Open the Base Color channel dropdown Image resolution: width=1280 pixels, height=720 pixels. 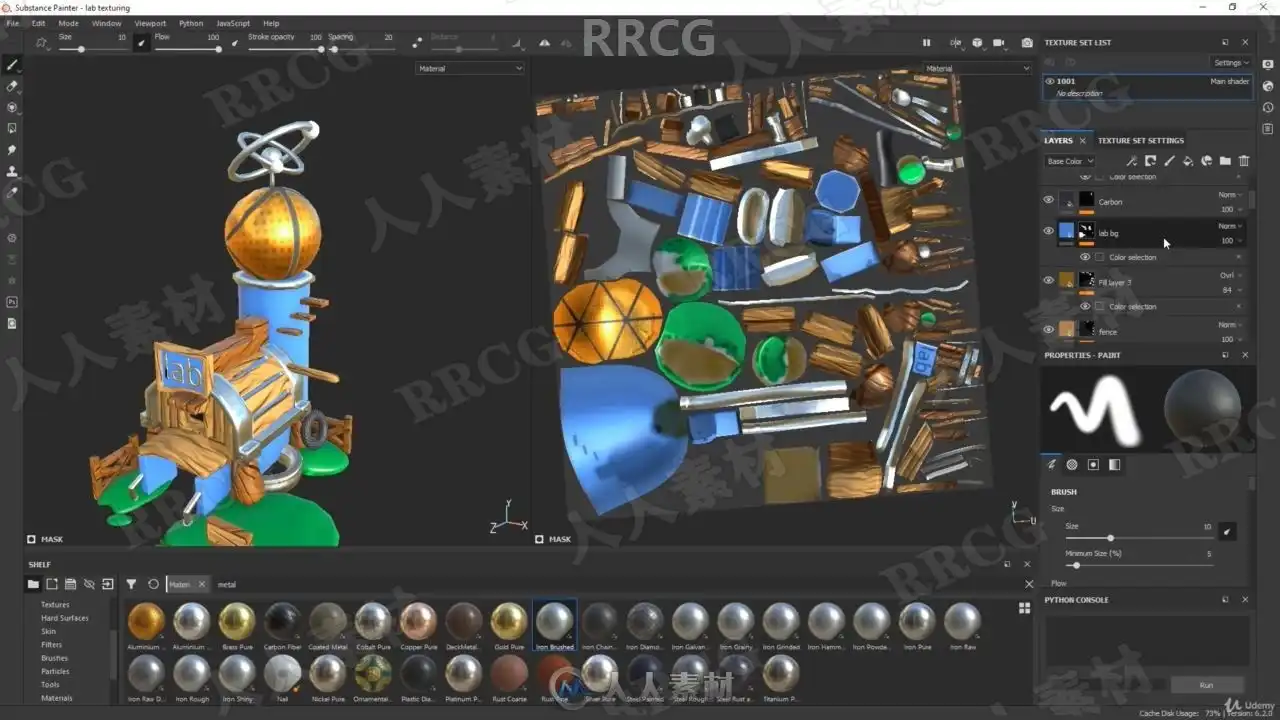coord(1070,161)
